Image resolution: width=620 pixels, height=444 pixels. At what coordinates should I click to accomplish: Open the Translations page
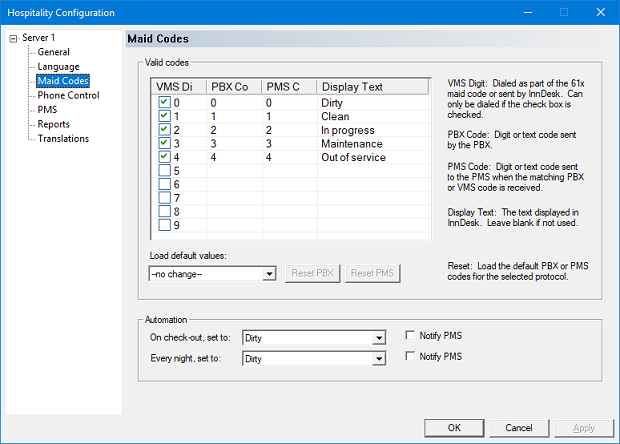(63, 139)
